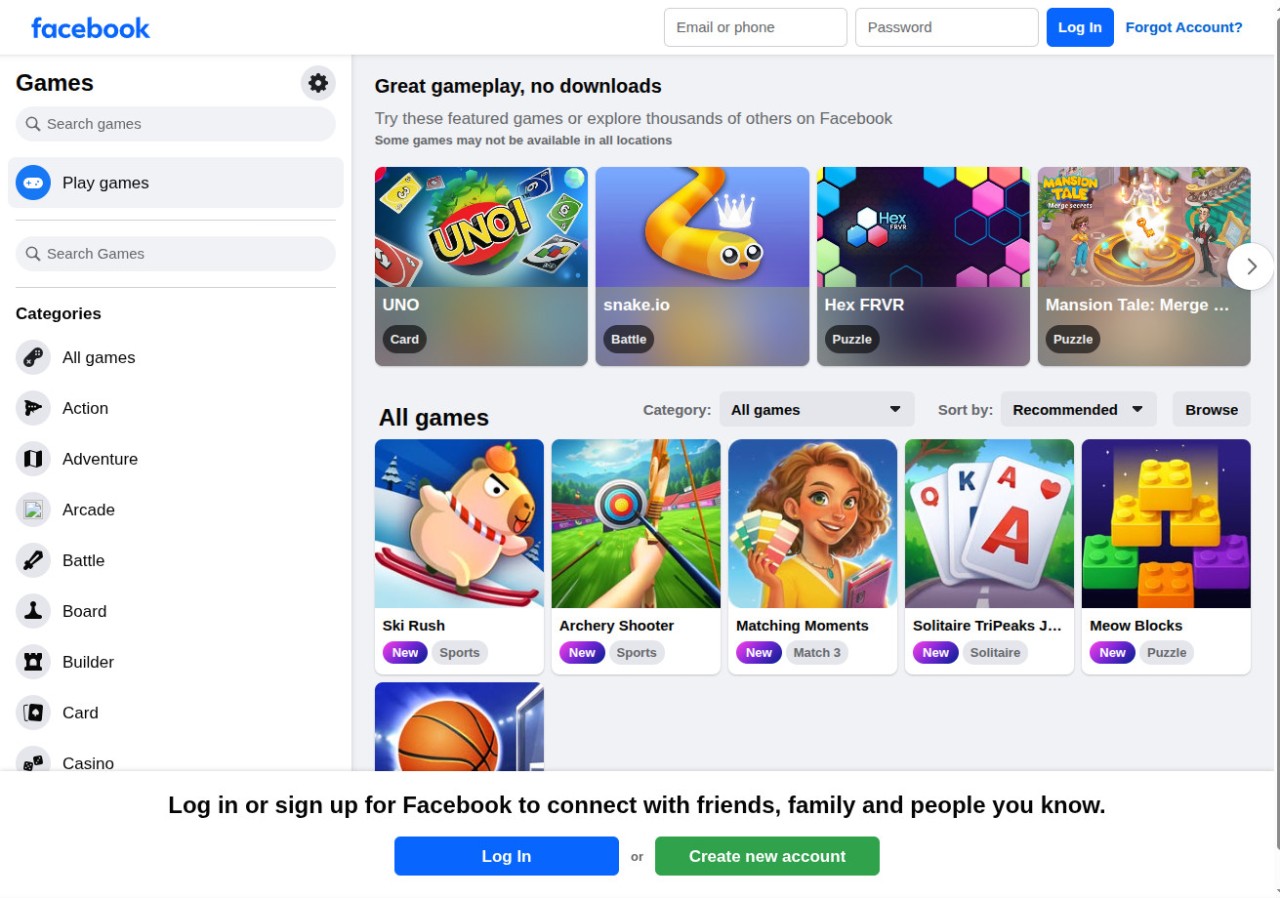Select the Builder castle icon
Screen dimensions: 1280x898
tap(33, 662)
